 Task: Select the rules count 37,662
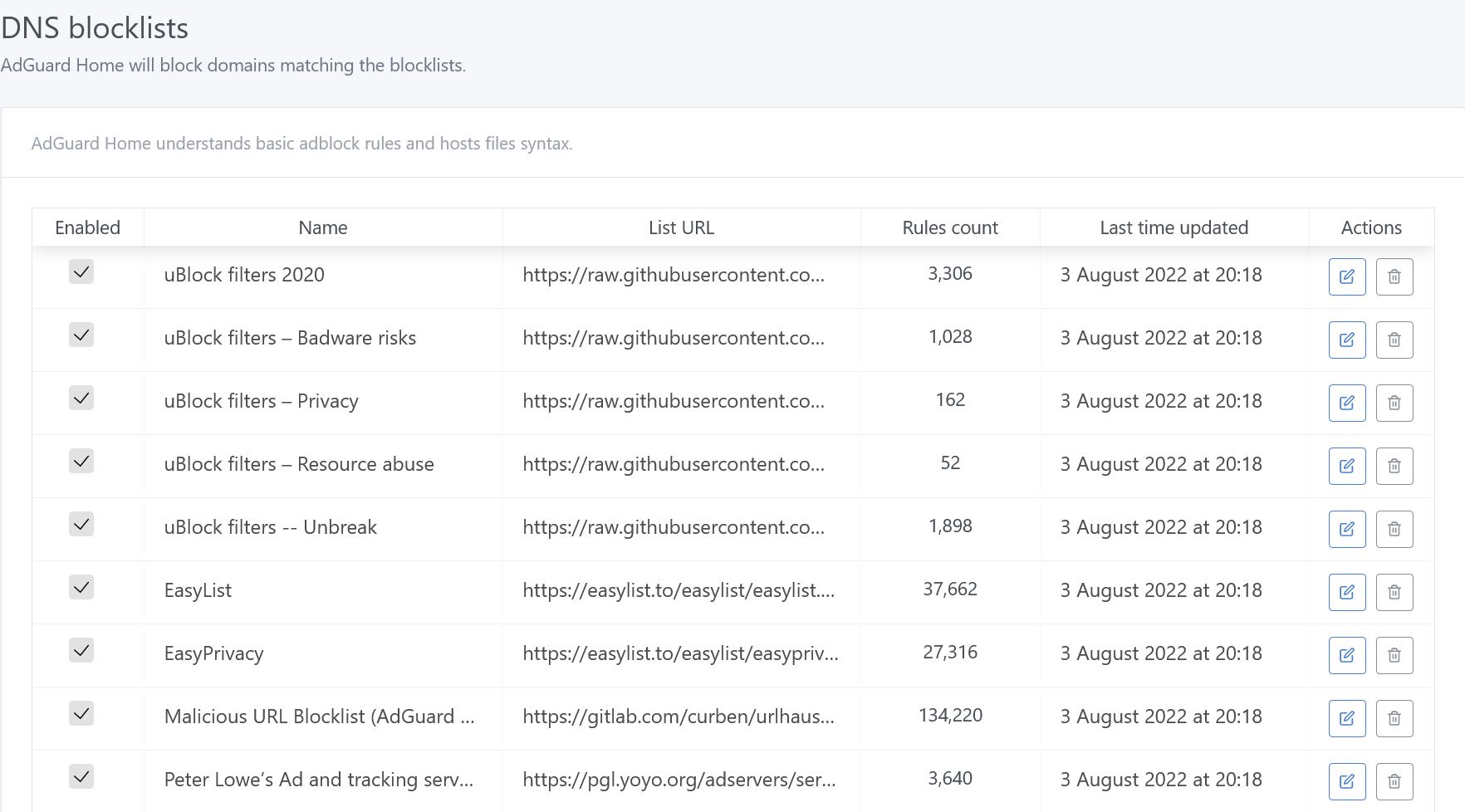(x=950, y=589)
